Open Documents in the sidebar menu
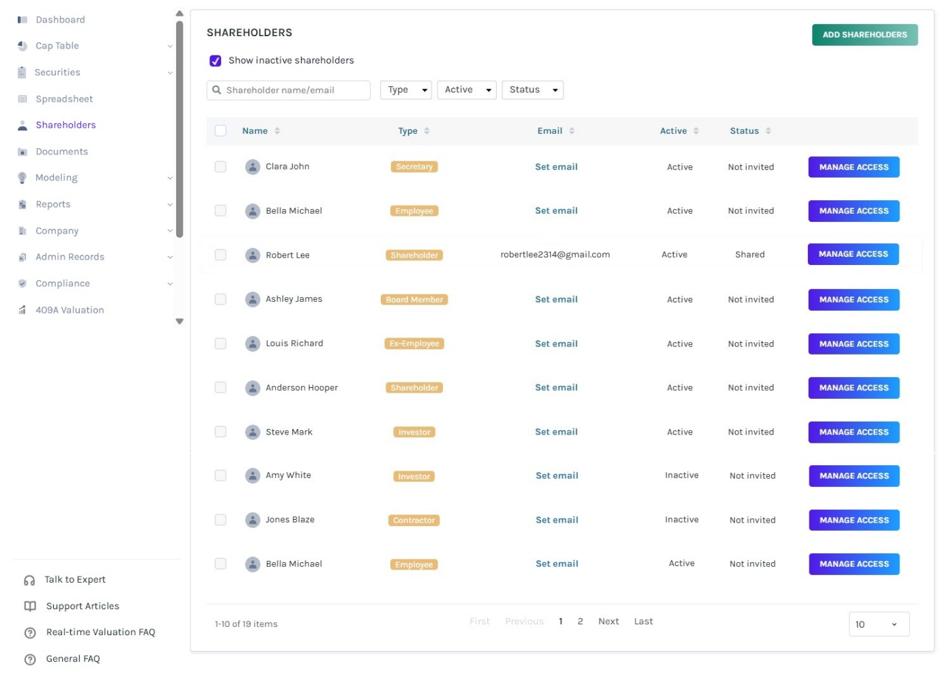The image size is (939, 696). (62, 152)
